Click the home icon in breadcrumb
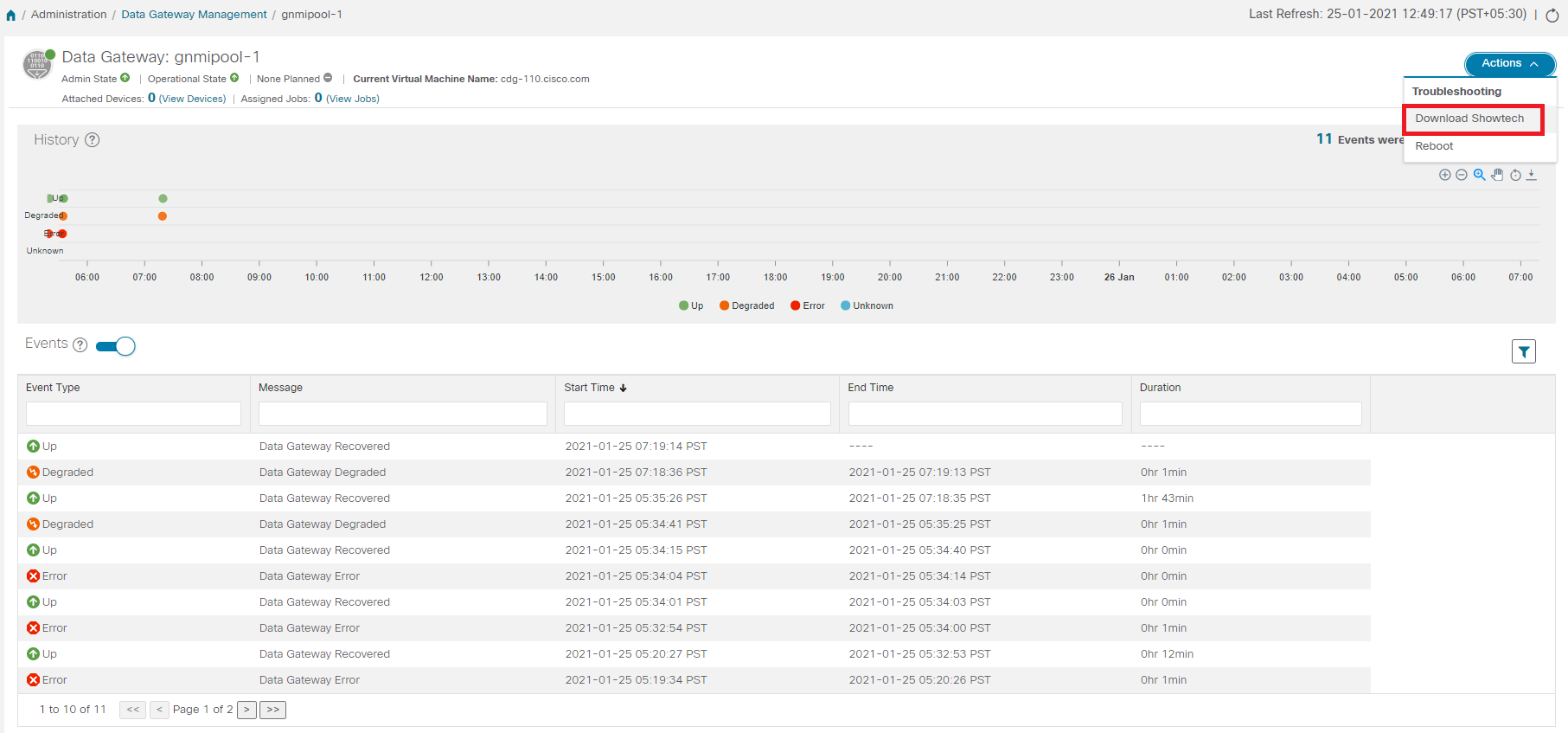Viewport: 1568px width, 733px height. (10, 15)
